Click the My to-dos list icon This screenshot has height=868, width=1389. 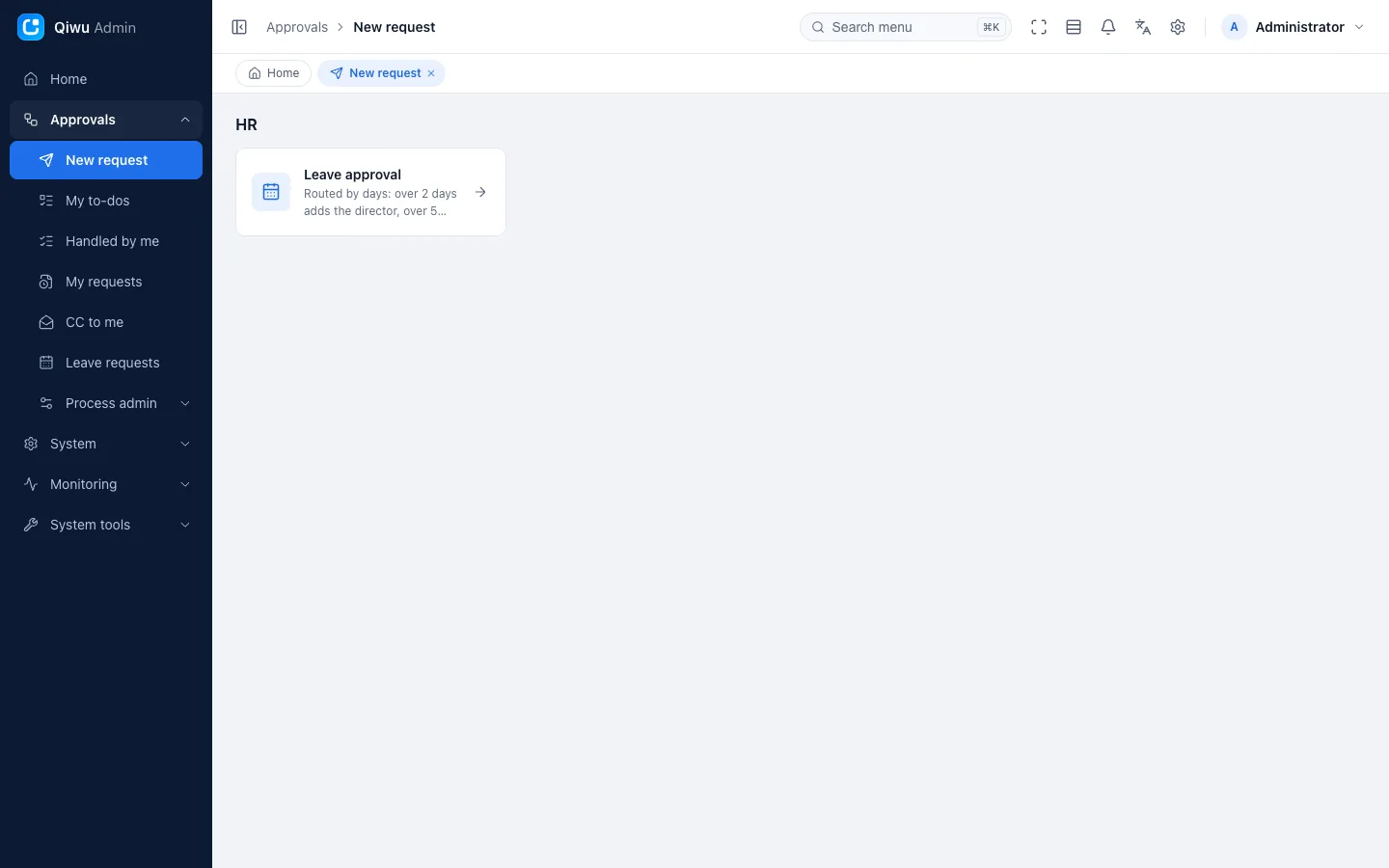coord(46,201)
